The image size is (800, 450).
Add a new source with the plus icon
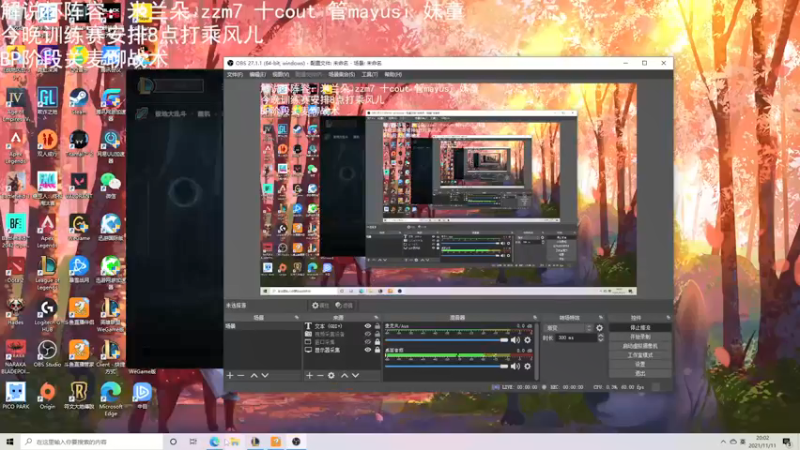[309, 376]
